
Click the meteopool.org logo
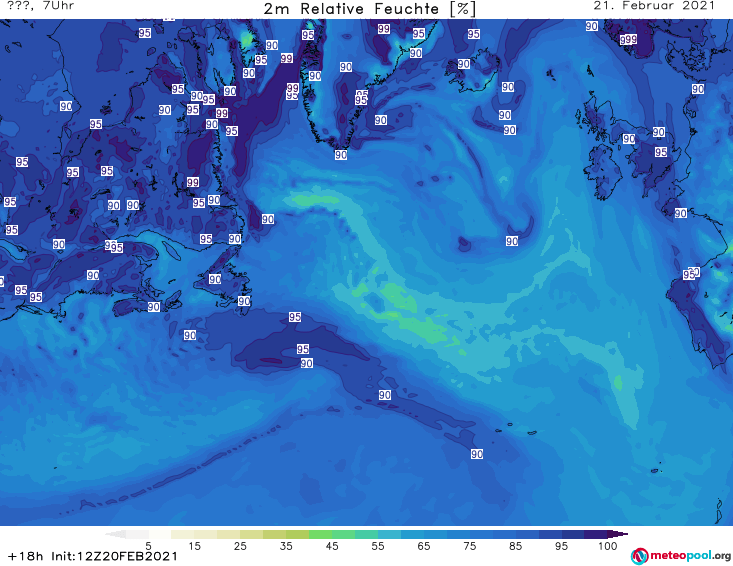681,556
